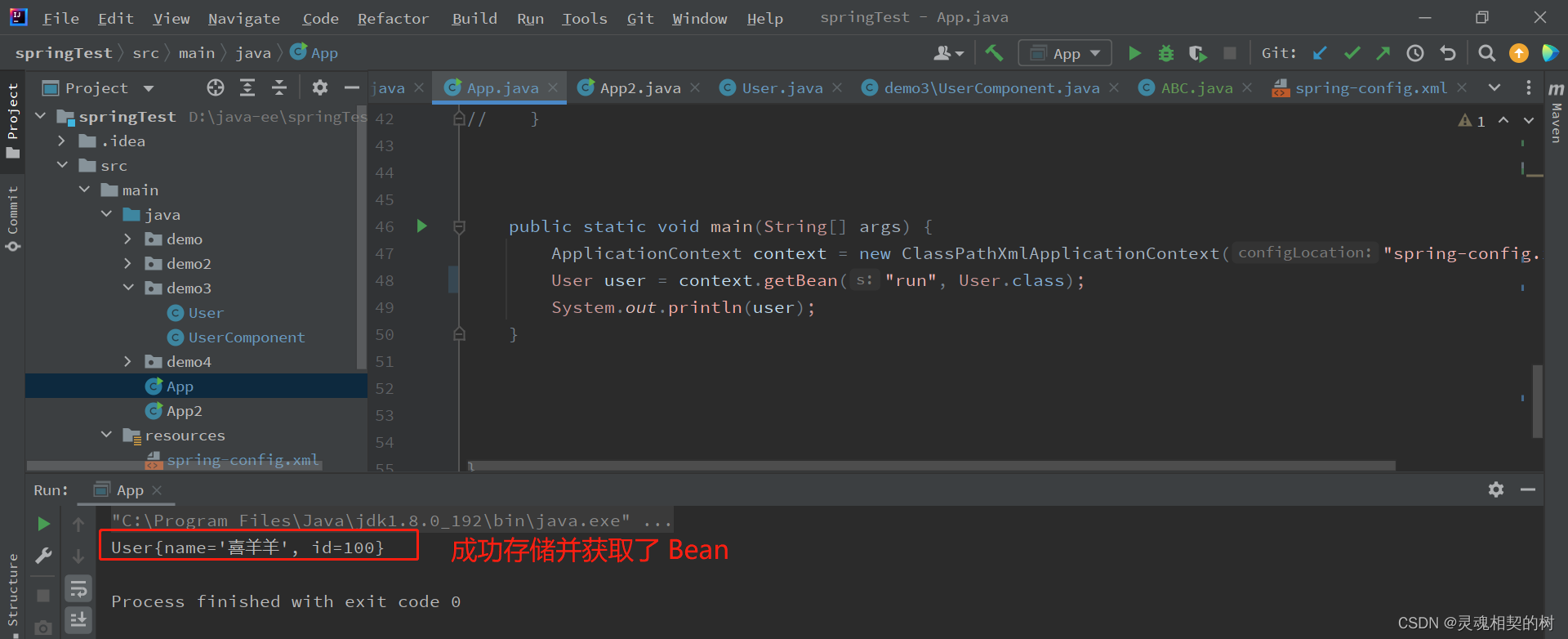Open the Commit tool window sidebar
The image size is (1568, 639).
tap(12, 219)
